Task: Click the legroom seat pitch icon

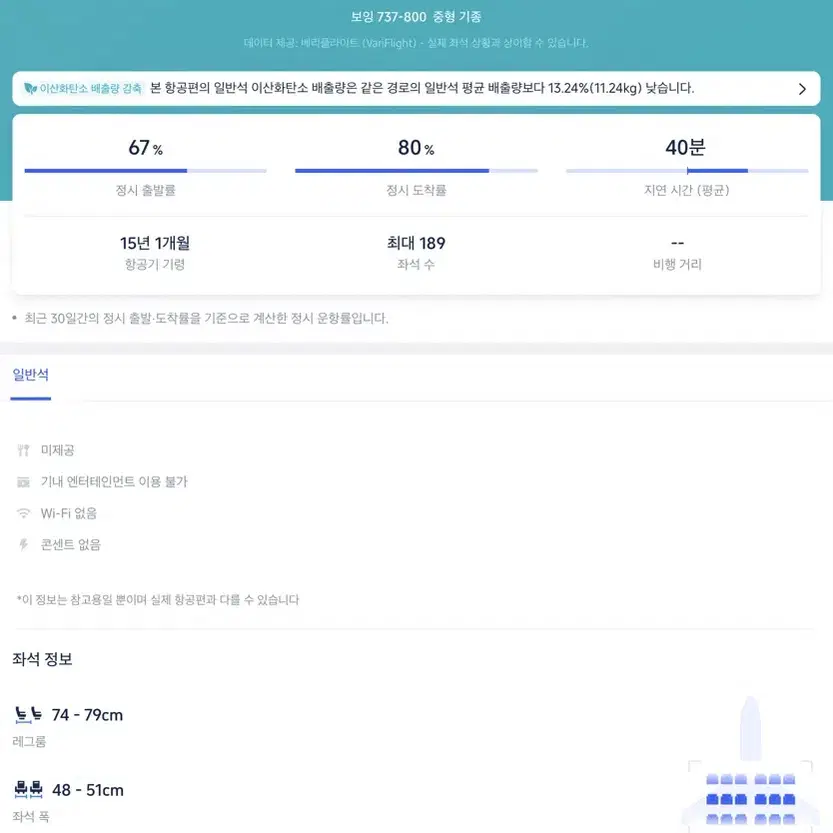Action: [x=28, y=715]
